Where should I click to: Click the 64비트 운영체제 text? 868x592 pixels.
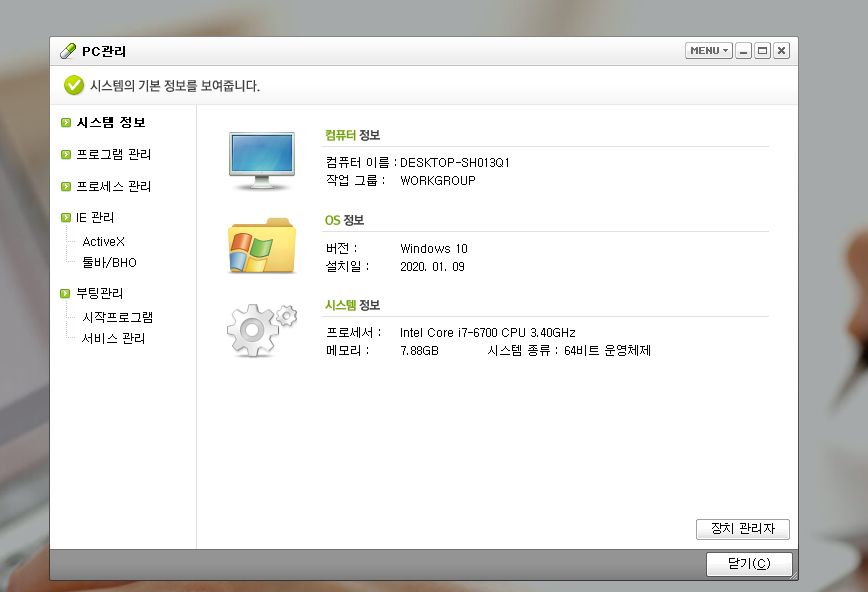coord(607,351)
